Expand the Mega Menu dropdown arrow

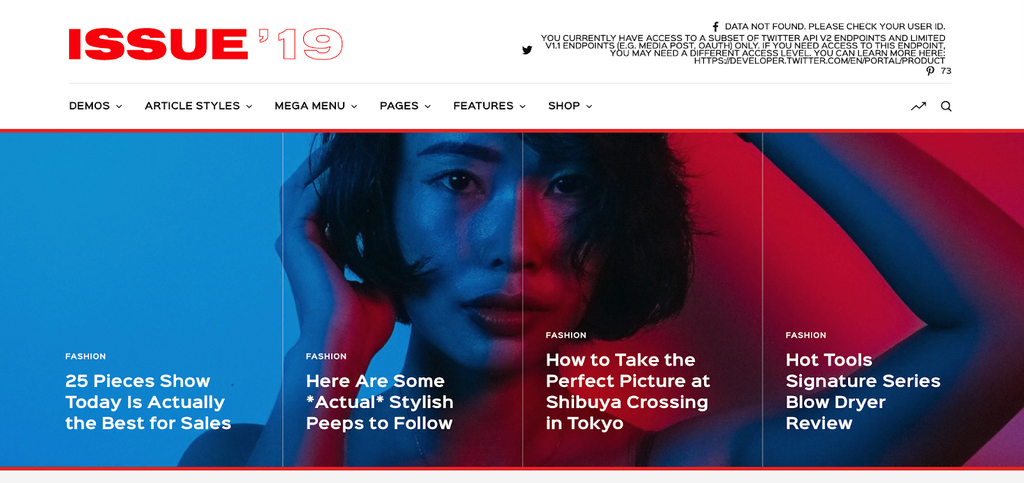[x=354, y=106]
